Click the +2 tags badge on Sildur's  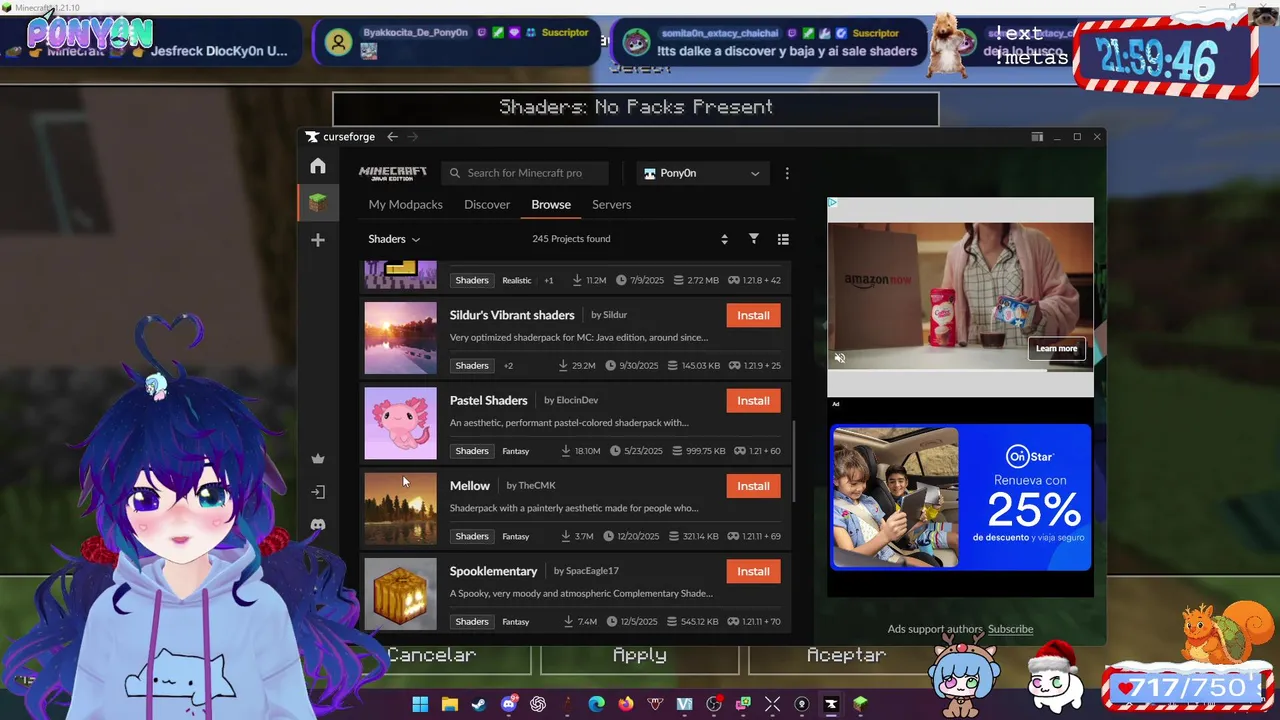pos(508,366)
